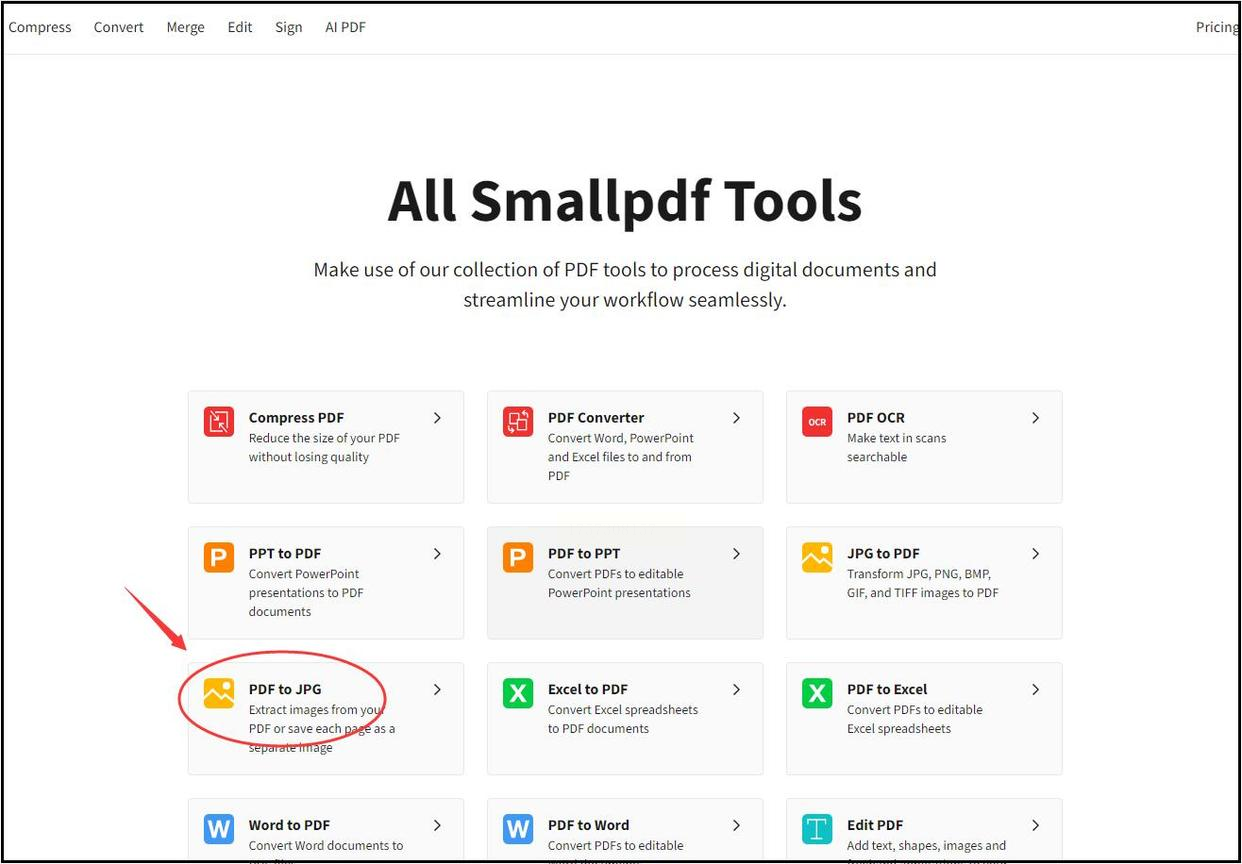Open PDF to Word via its chevron

736,826
